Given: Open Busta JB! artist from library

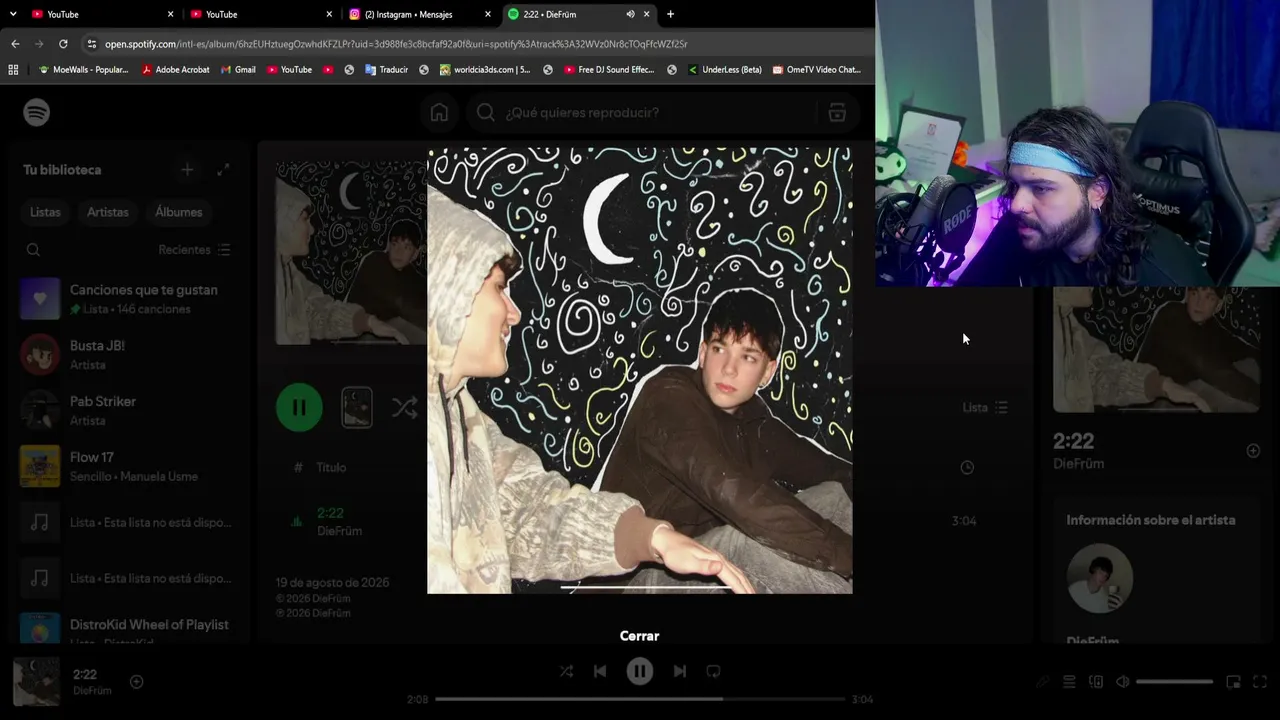Looking at the screenshot, I should pos(128,355).
